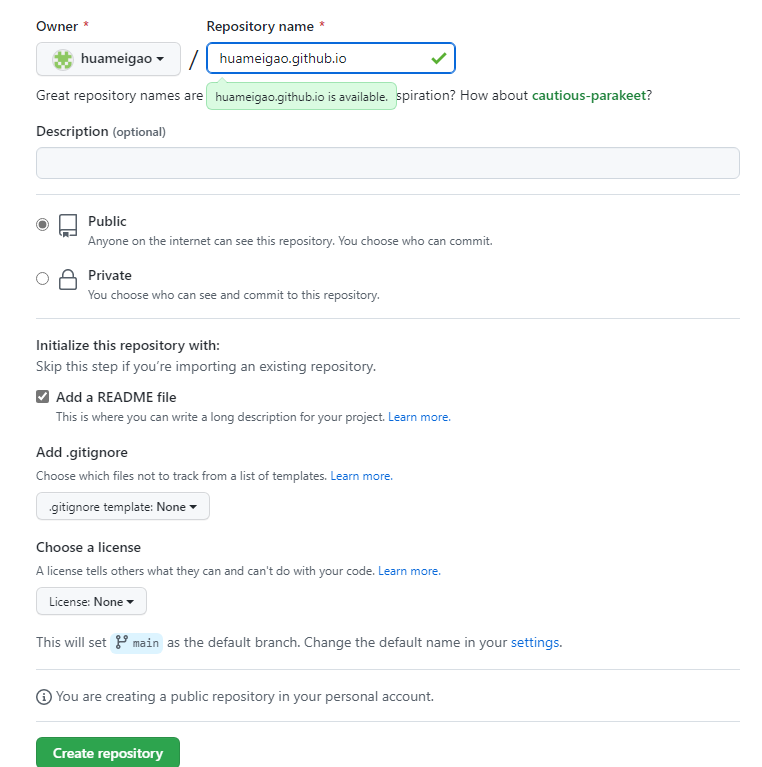Open the License None dropdown
762x767 pixels.
click(92, 602)
